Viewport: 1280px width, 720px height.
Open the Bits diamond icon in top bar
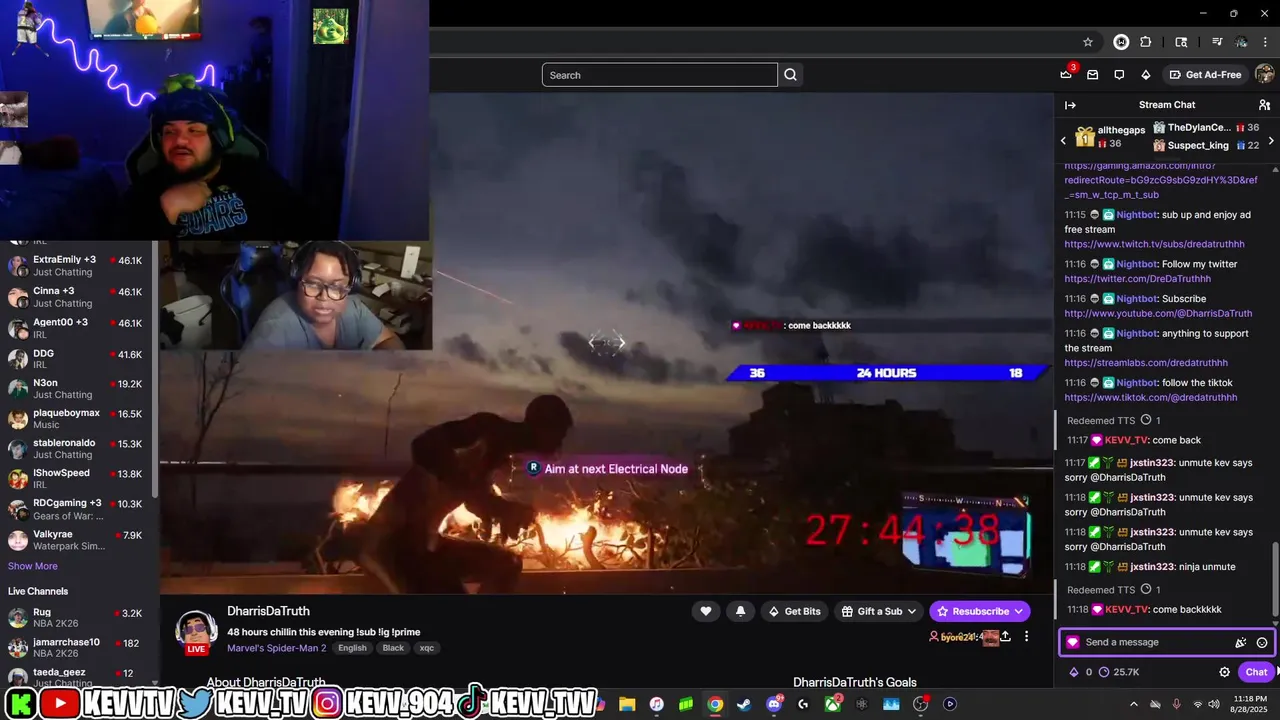click(1146, 75)
